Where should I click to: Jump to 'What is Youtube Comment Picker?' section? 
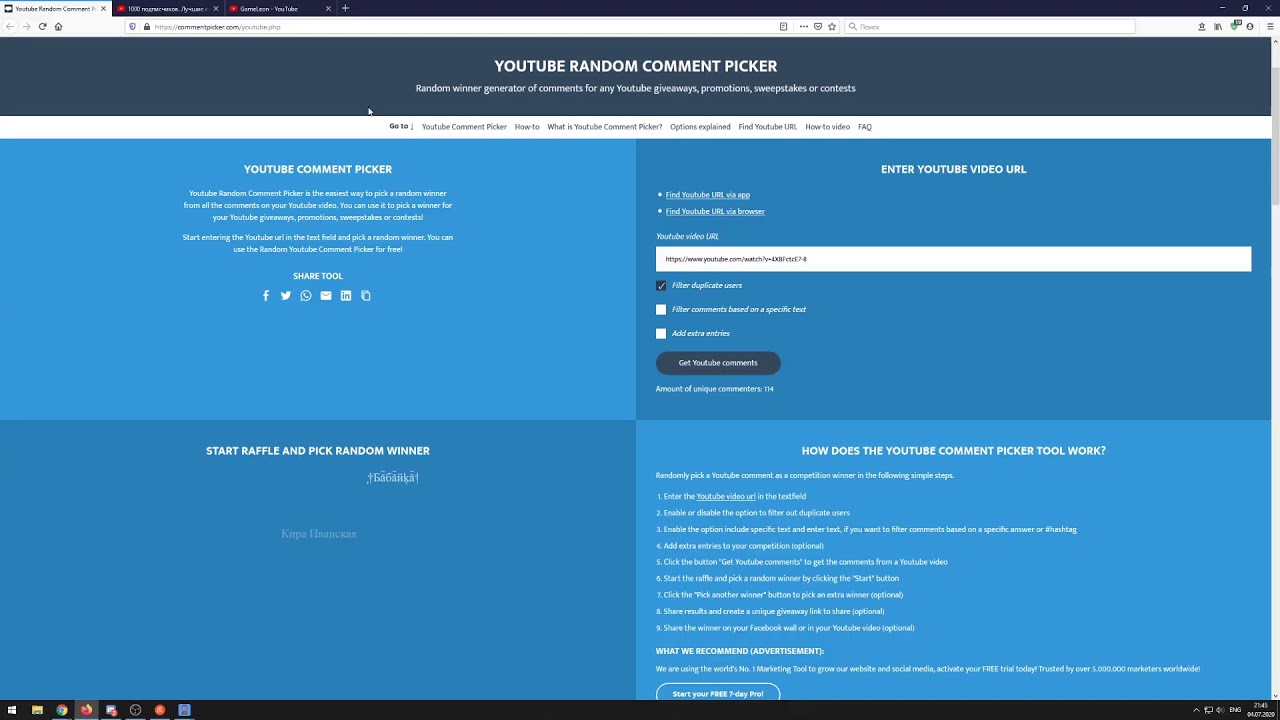[x=604, y=127]
